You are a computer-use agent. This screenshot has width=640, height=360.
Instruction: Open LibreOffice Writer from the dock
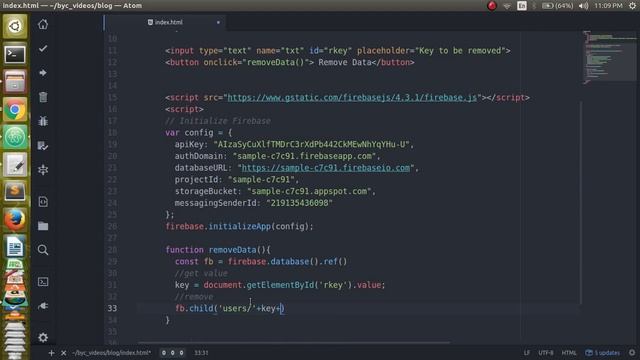15,247
